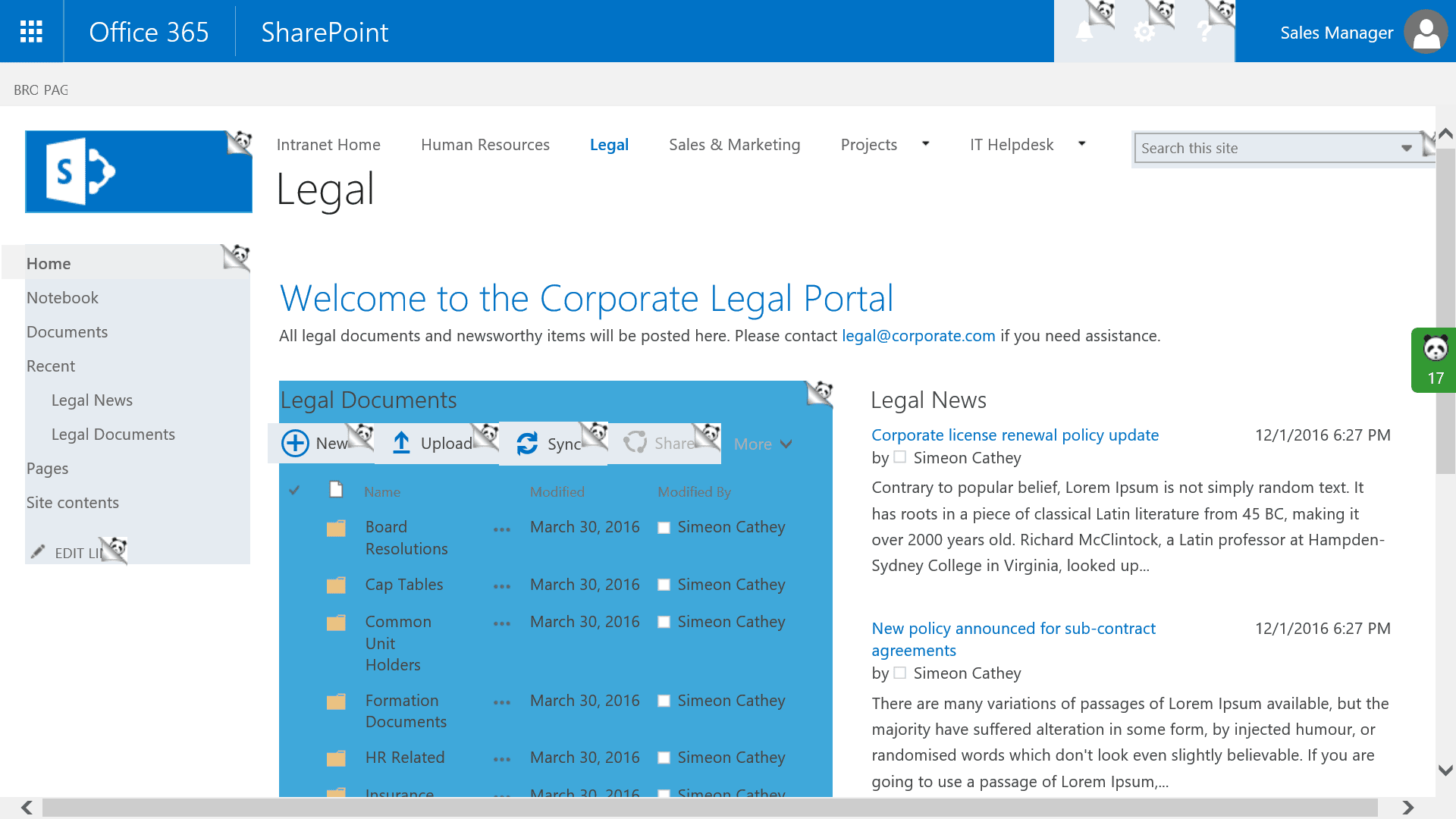Open ellipsis menu for Formation Documents
The width and height of the screenshot is (1456, 819).
click(x=502, y=702)
